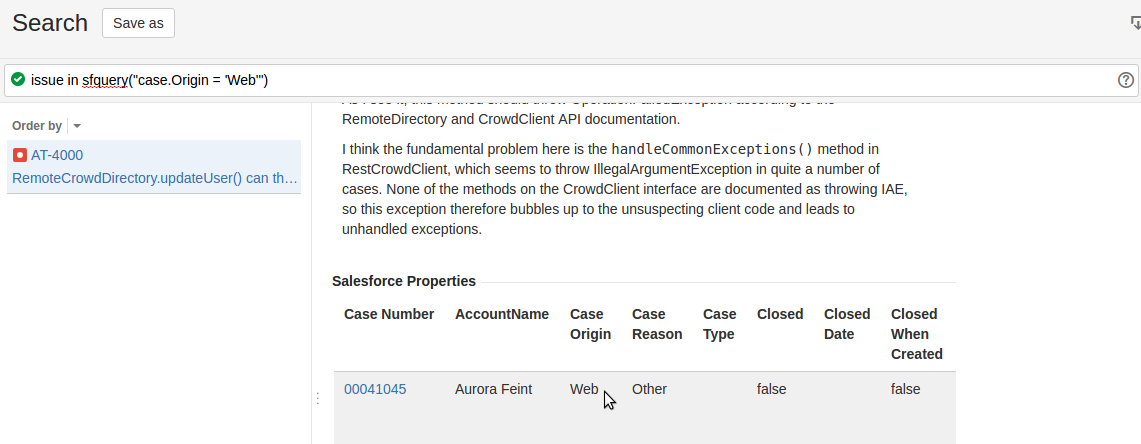
Task: Click the AccountName column header
Action: (502, 314)
